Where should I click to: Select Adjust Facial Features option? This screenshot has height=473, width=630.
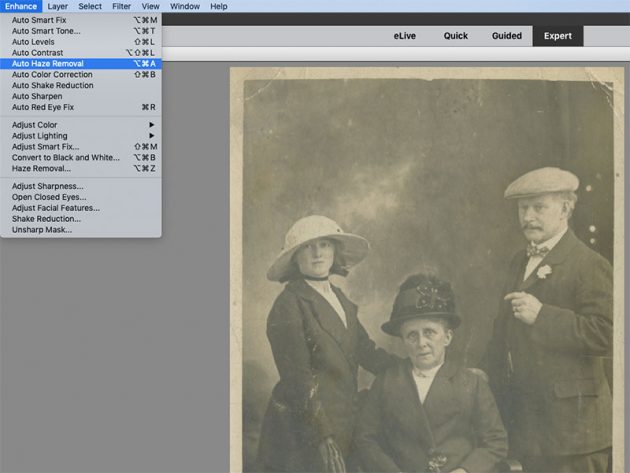[x=81, y=208]
